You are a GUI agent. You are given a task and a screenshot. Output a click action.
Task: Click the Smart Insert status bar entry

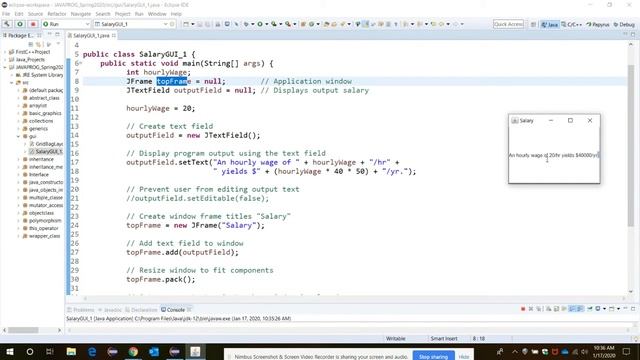444,338
